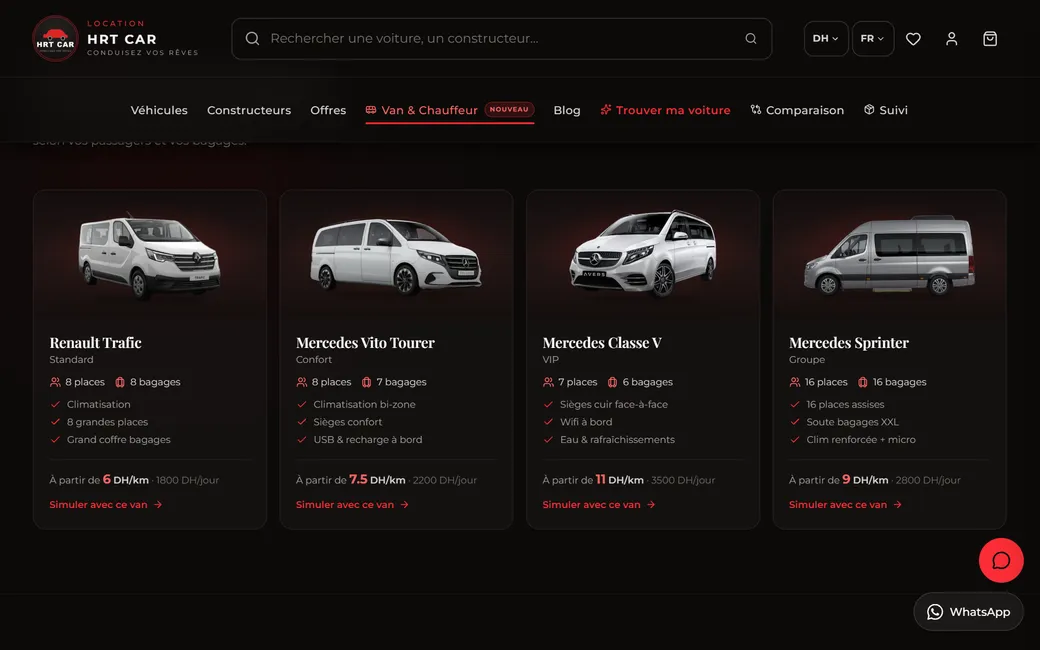Click the Eau & rafraîchissements feature
1040x650 pixels.
coord(618,440)
